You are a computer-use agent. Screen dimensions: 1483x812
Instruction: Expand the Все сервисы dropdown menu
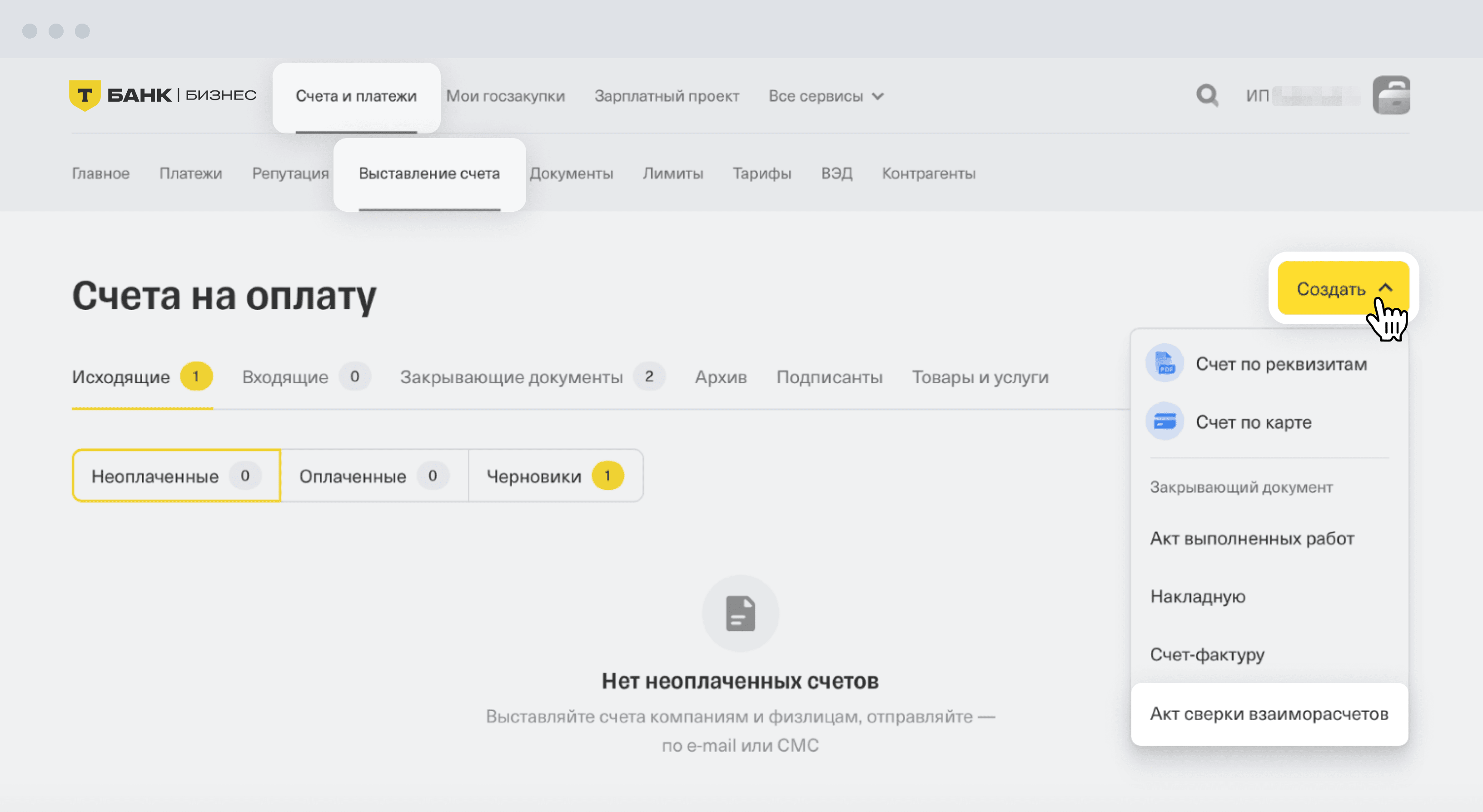click(x=824, y=96)
